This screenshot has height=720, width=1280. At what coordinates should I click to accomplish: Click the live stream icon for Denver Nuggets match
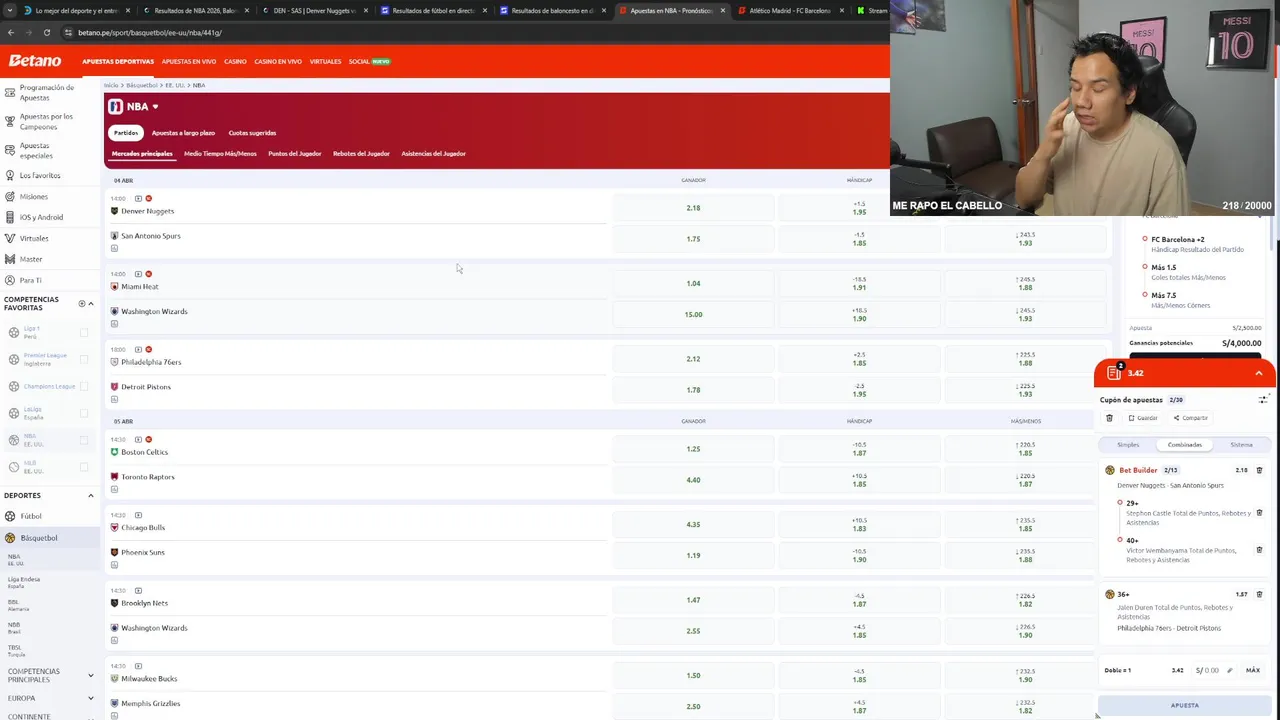pos(138,198)
